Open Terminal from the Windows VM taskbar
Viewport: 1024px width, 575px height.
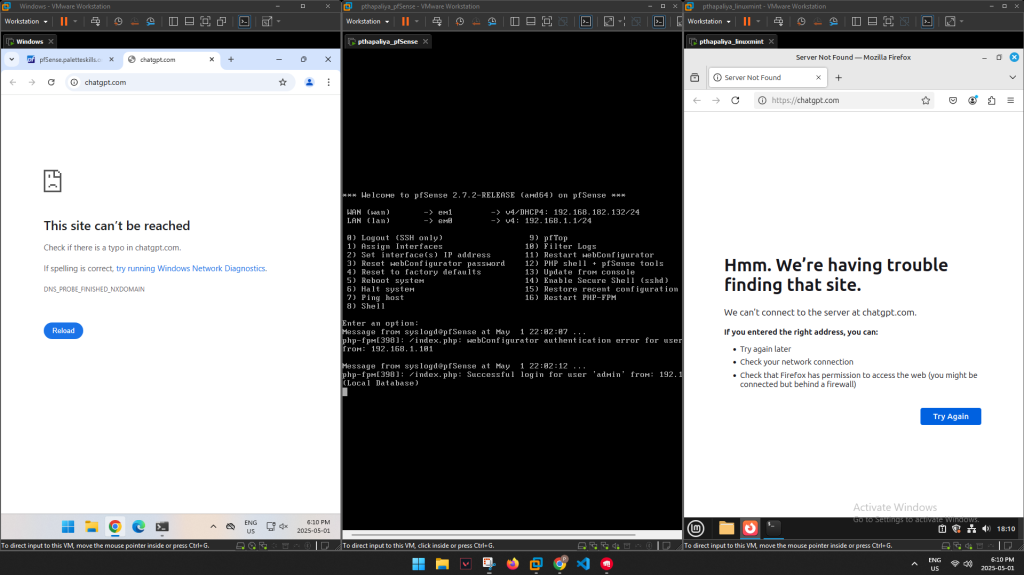coord(162,527)
